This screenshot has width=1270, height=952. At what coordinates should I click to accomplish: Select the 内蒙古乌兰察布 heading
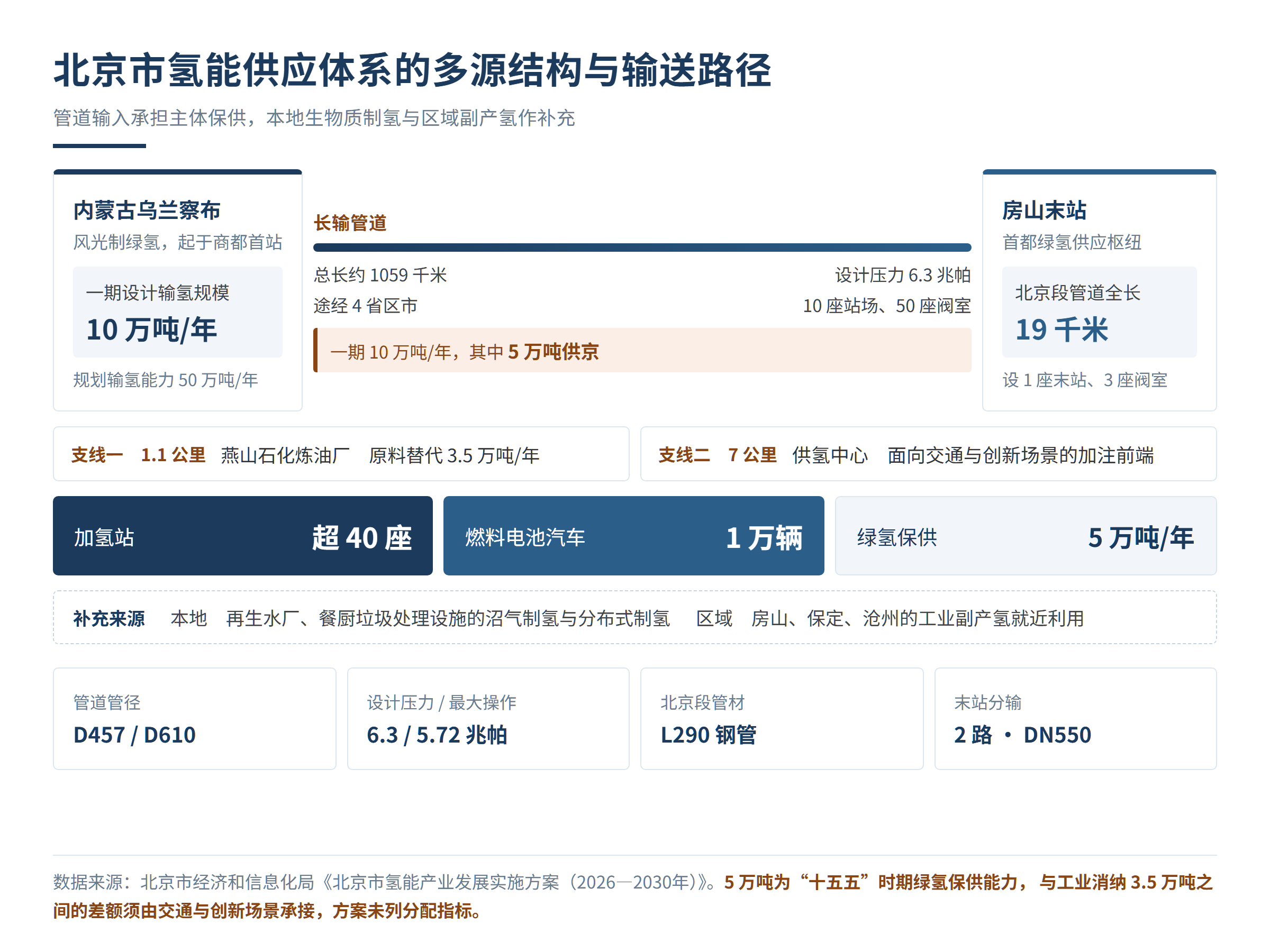click(x=147, y=210)
